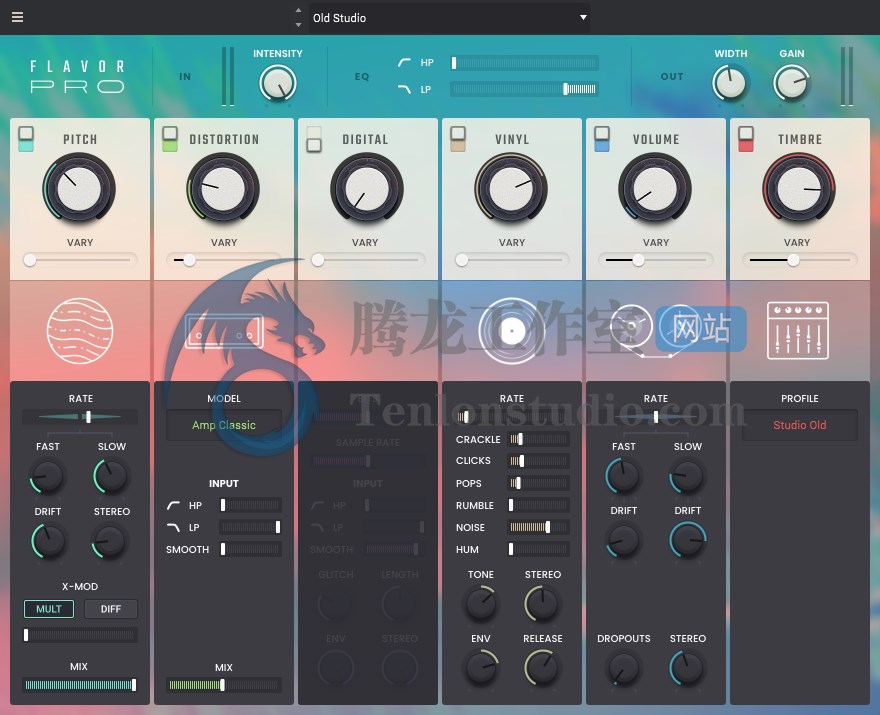880x715 pixels.
Task: Toggle the Distortion module power switch
Action: pyautogui.click(x=169, y=139)
